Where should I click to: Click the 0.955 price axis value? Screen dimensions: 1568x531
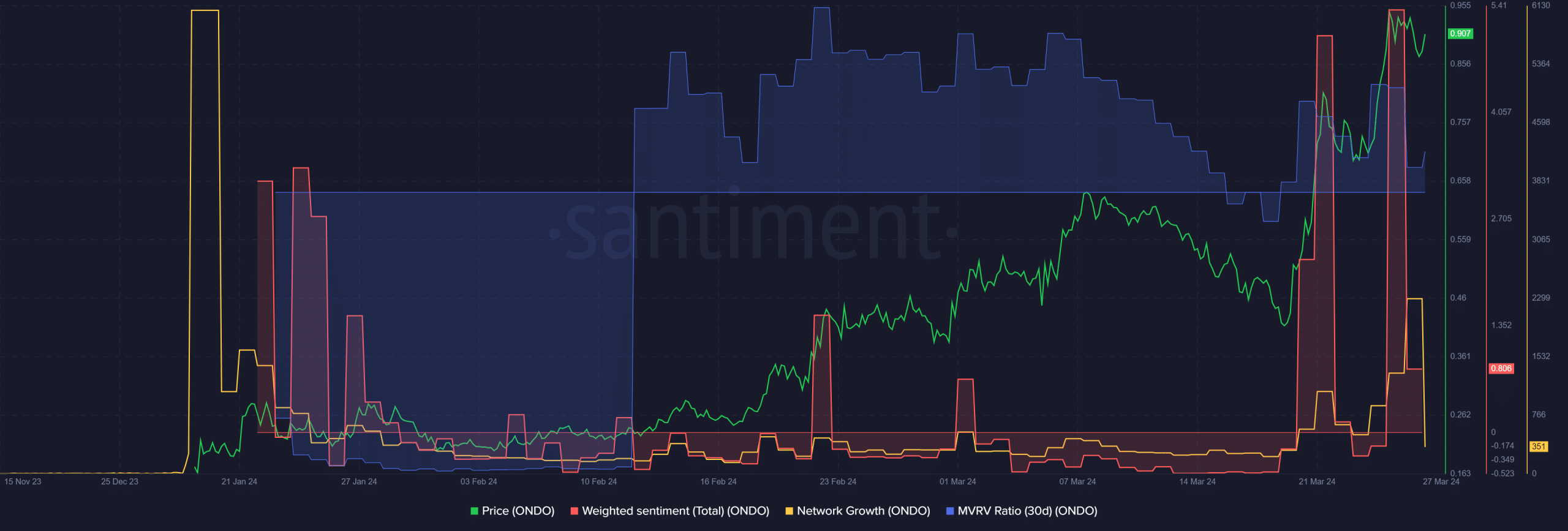[x=1460, y=6]
